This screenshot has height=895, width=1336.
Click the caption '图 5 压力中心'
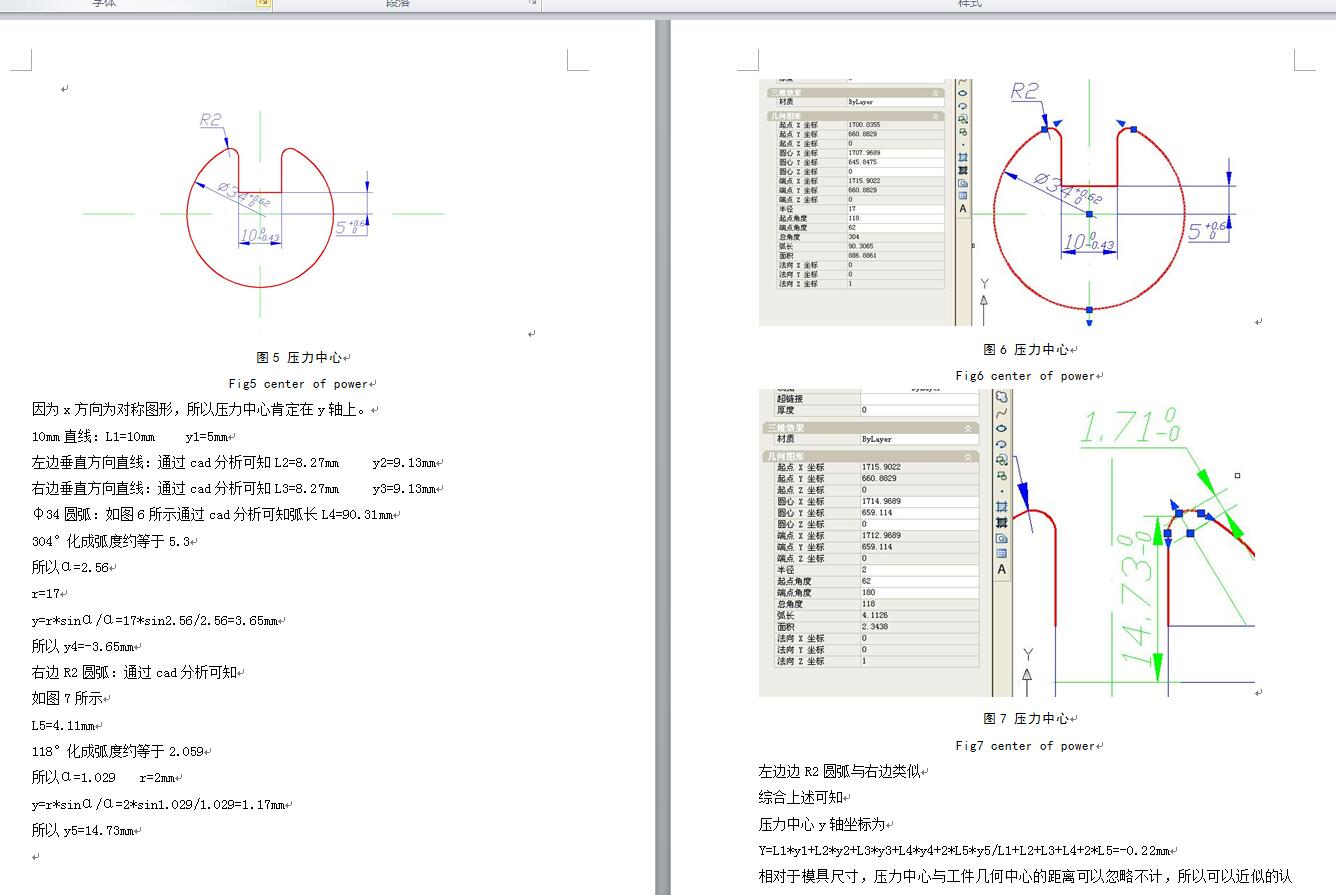coord(299,357)
